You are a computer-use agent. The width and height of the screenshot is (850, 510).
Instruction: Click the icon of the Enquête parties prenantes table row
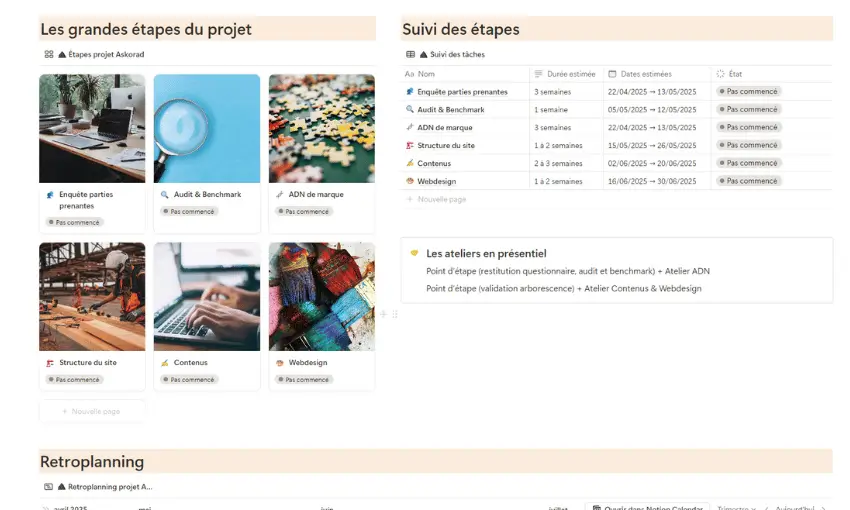[x=410, y=92]
